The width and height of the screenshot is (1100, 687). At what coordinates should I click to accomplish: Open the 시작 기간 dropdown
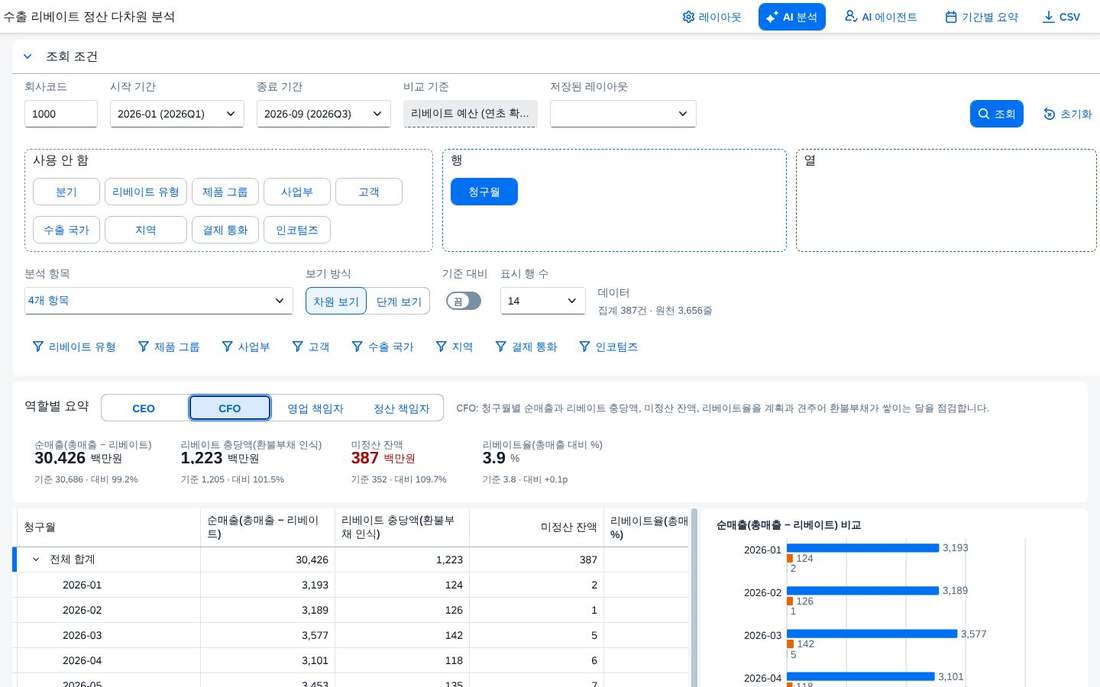pyautogui.click(x=177, y=114)
